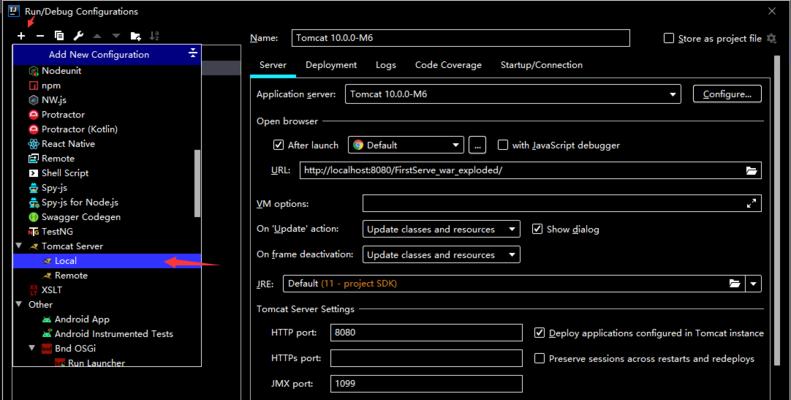Screen dimensions: 791x400
Task: Toggle Show dialog checkbox
Action: tap(537, 229)
